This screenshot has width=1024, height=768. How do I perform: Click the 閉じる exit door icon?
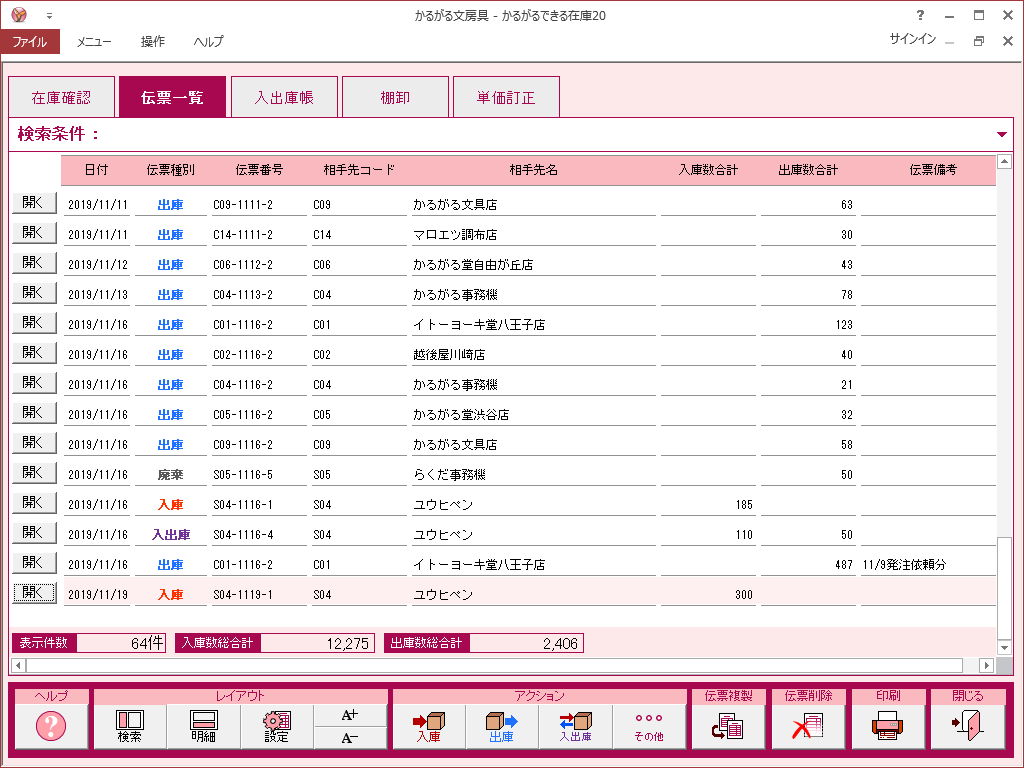968,726
